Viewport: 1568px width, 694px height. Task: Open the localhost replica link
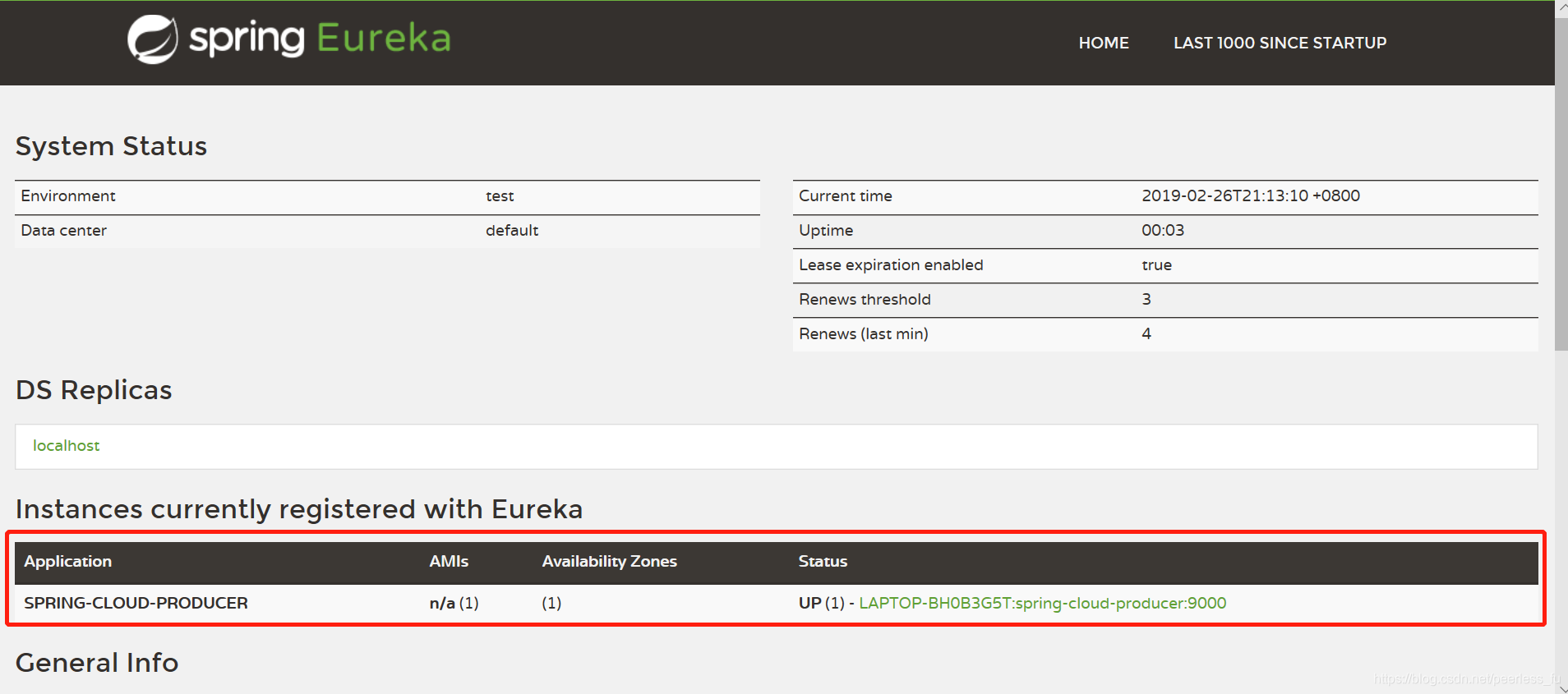click(x=66, y=445)
